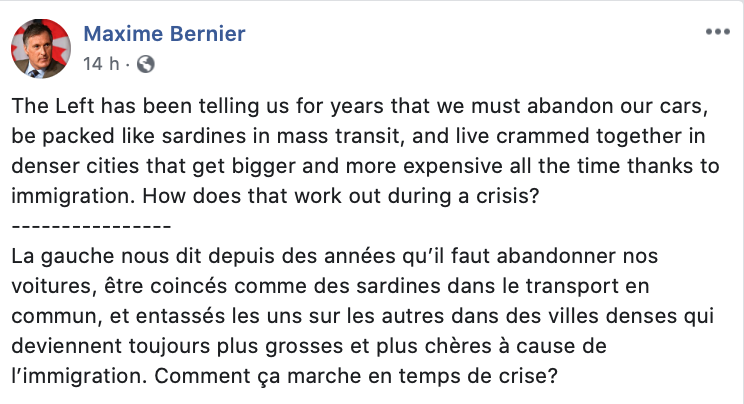Click the public globe privacy icon

pyautogui.click(x=146, y=64)
